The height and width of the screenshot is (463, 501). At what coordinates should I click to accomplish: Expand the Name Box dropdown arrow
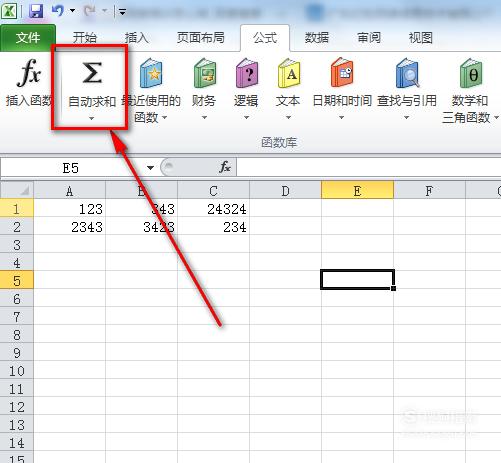pyautogui.click(x=150, y=168)
